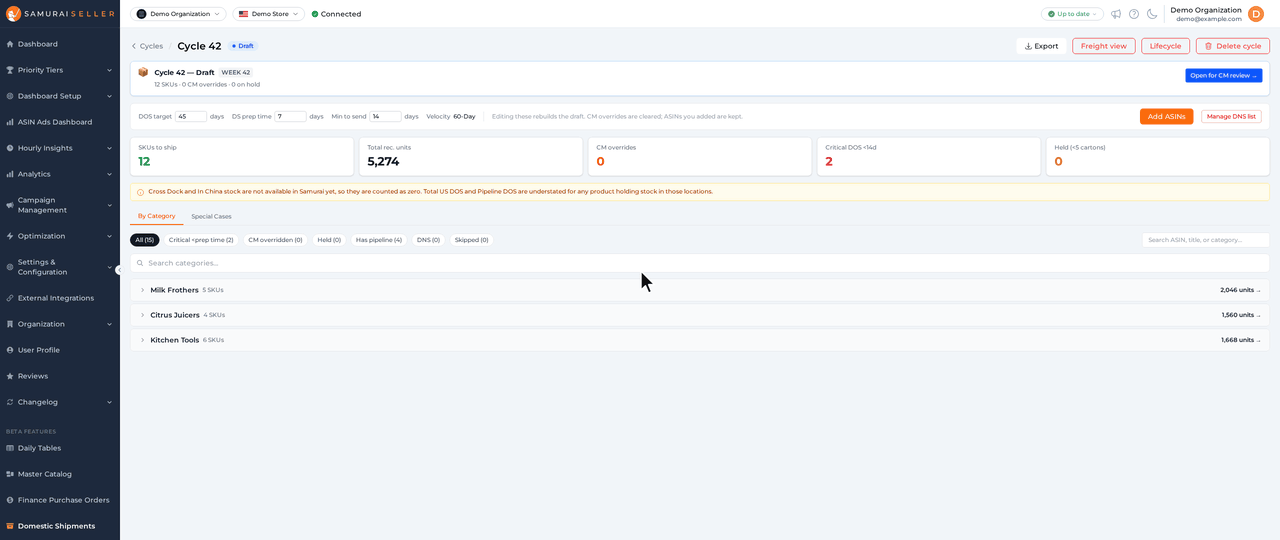The height and width of the screenshot is (540, 1280).
Task: Click Milk Frothers 2,046 units link
Action: (x=1240, y=290)
